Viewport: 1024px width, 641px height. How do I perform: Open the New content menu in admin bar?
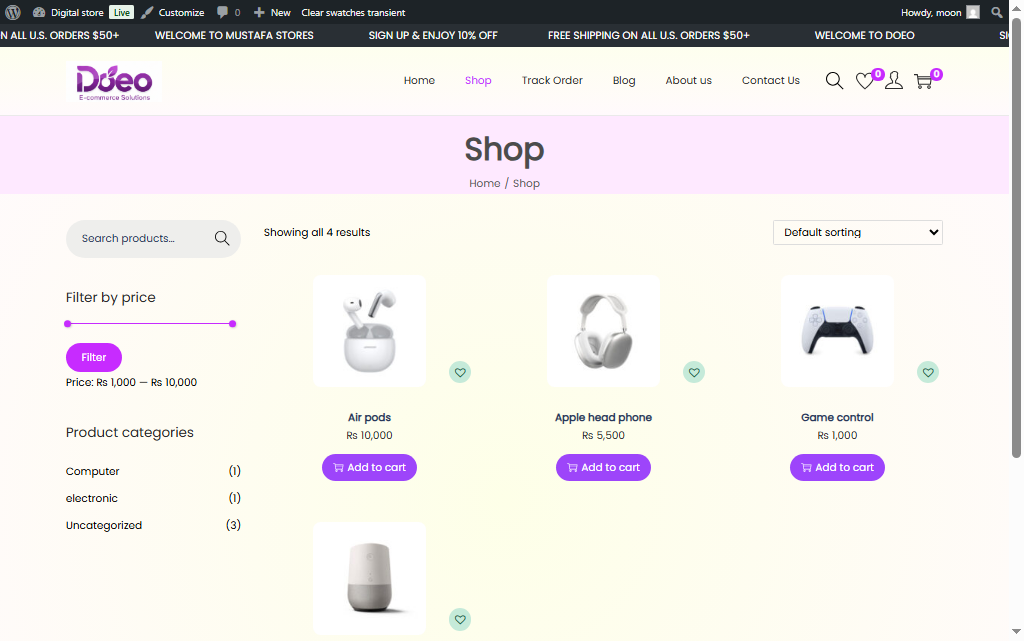click(271, 12)
